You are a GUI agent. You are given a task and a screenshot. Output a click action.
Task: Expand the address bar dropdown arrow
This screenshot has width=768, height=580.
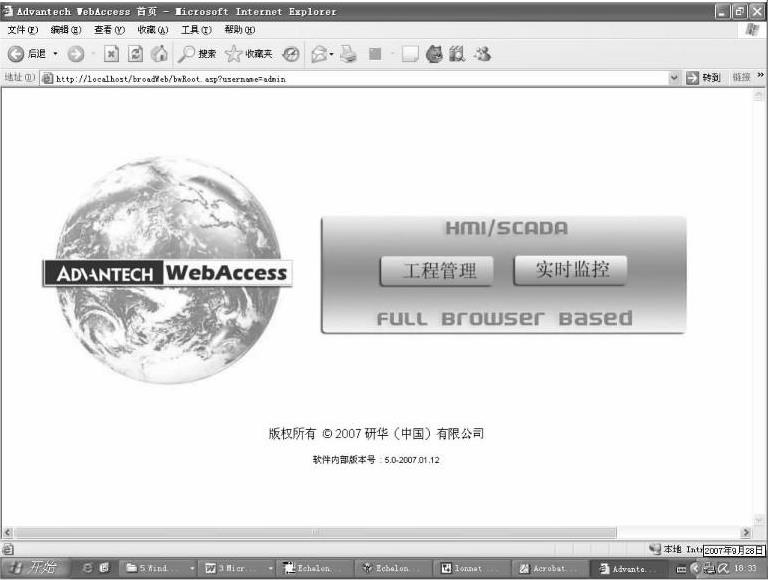tap(674, 78)
